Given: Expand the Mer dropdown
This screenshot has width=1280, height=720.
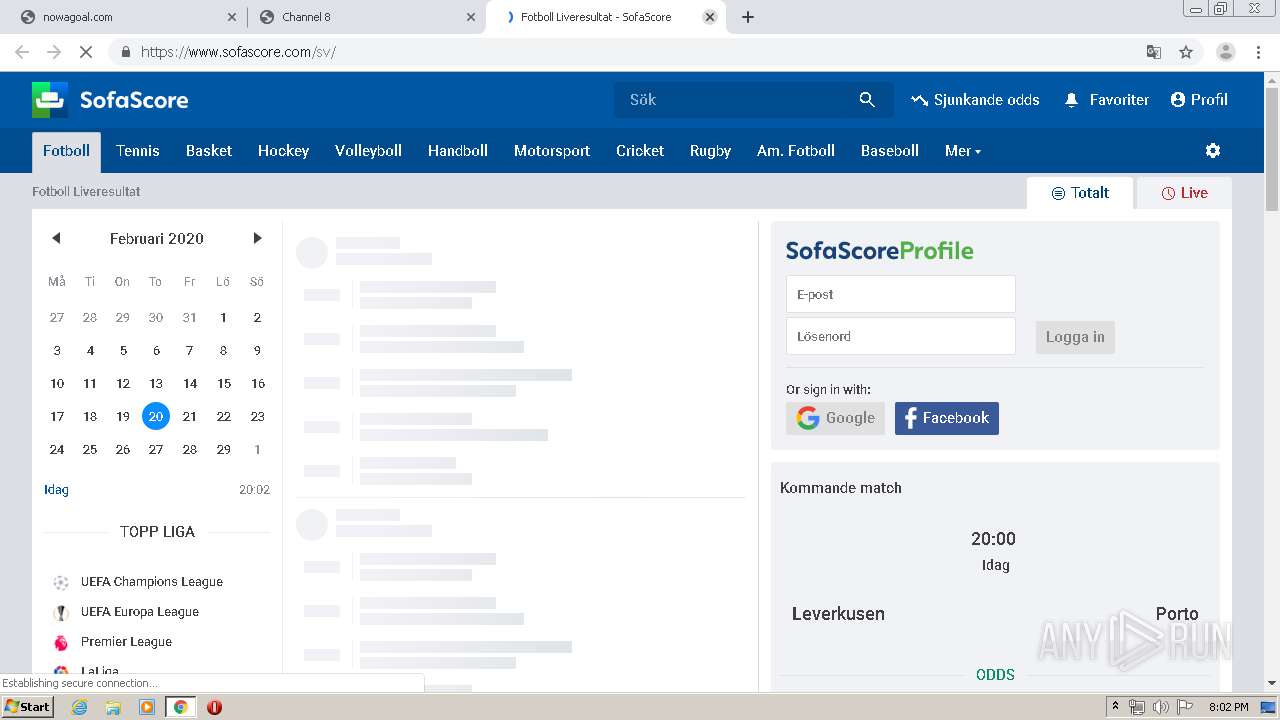Looking at the screenshot, I should coord(963,150).
